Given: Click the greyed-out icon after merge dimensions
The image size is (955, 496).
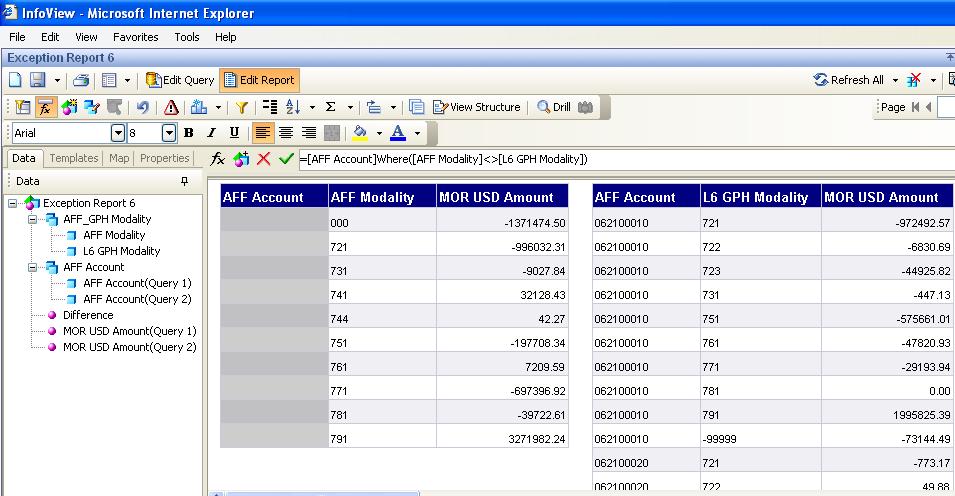Looking at the screenshot, I should tap(115, 107).
